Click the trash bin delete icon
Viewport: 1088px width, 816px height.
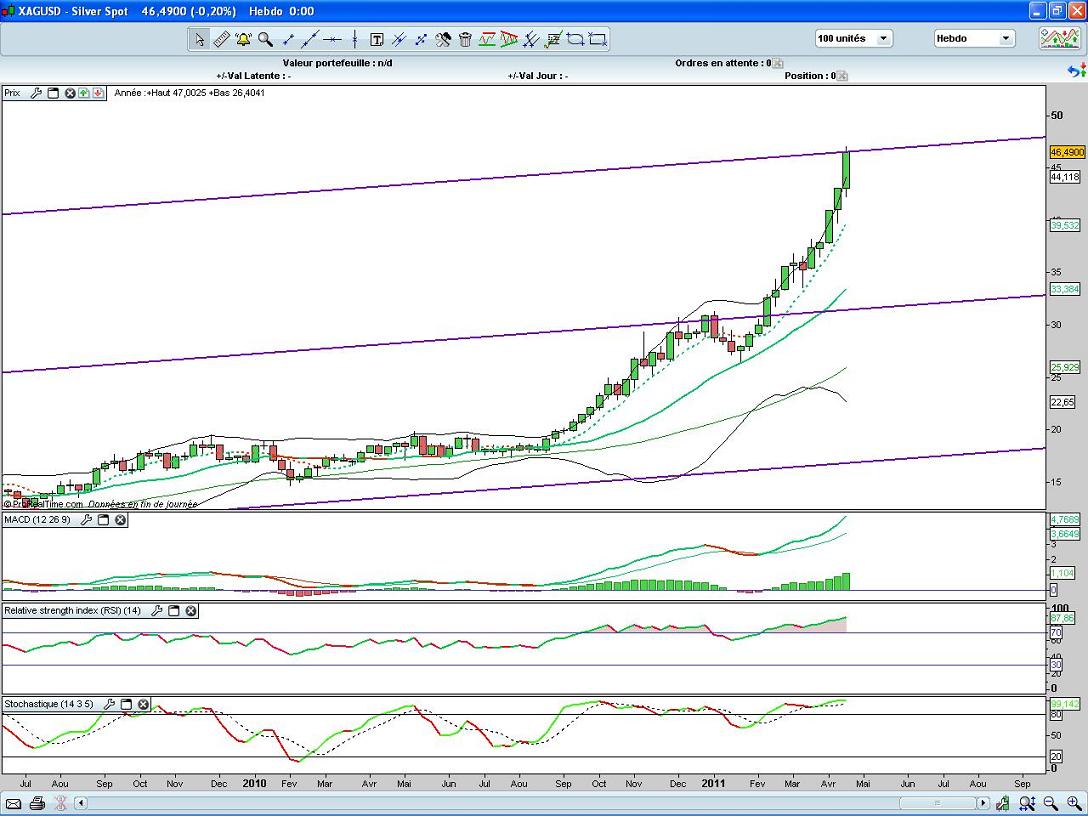465,40
